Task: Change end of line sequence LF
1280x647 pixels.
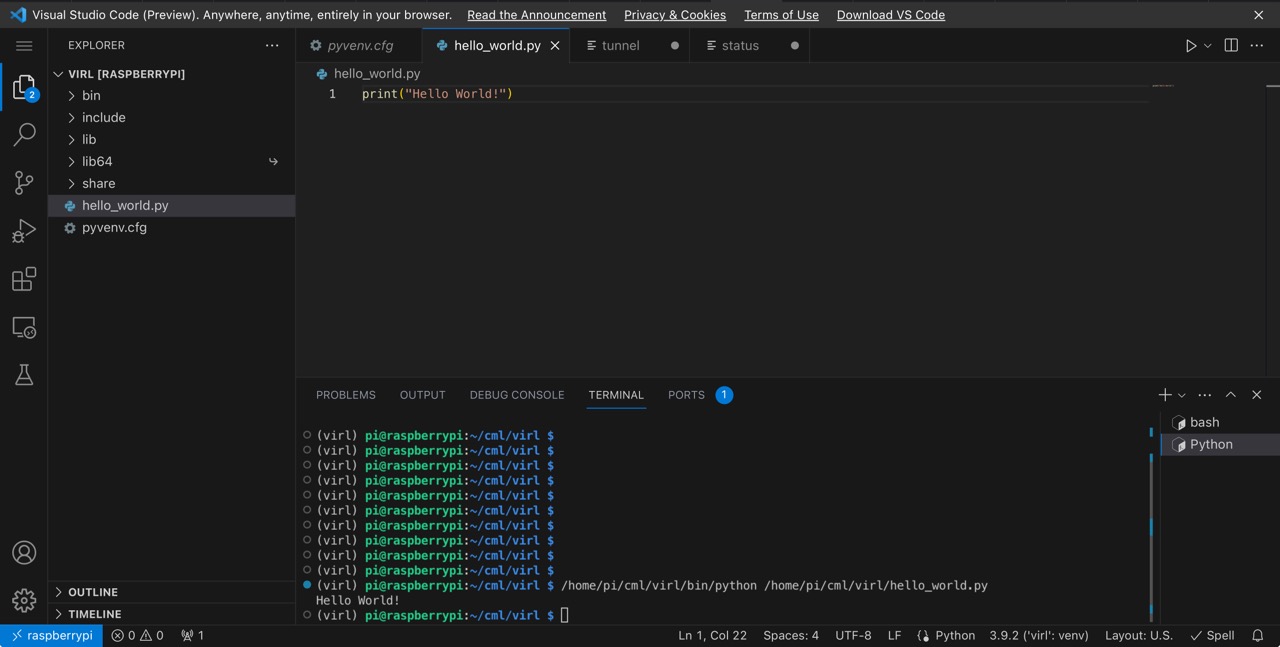Action: pyautogui.click(x=894, y=636)
